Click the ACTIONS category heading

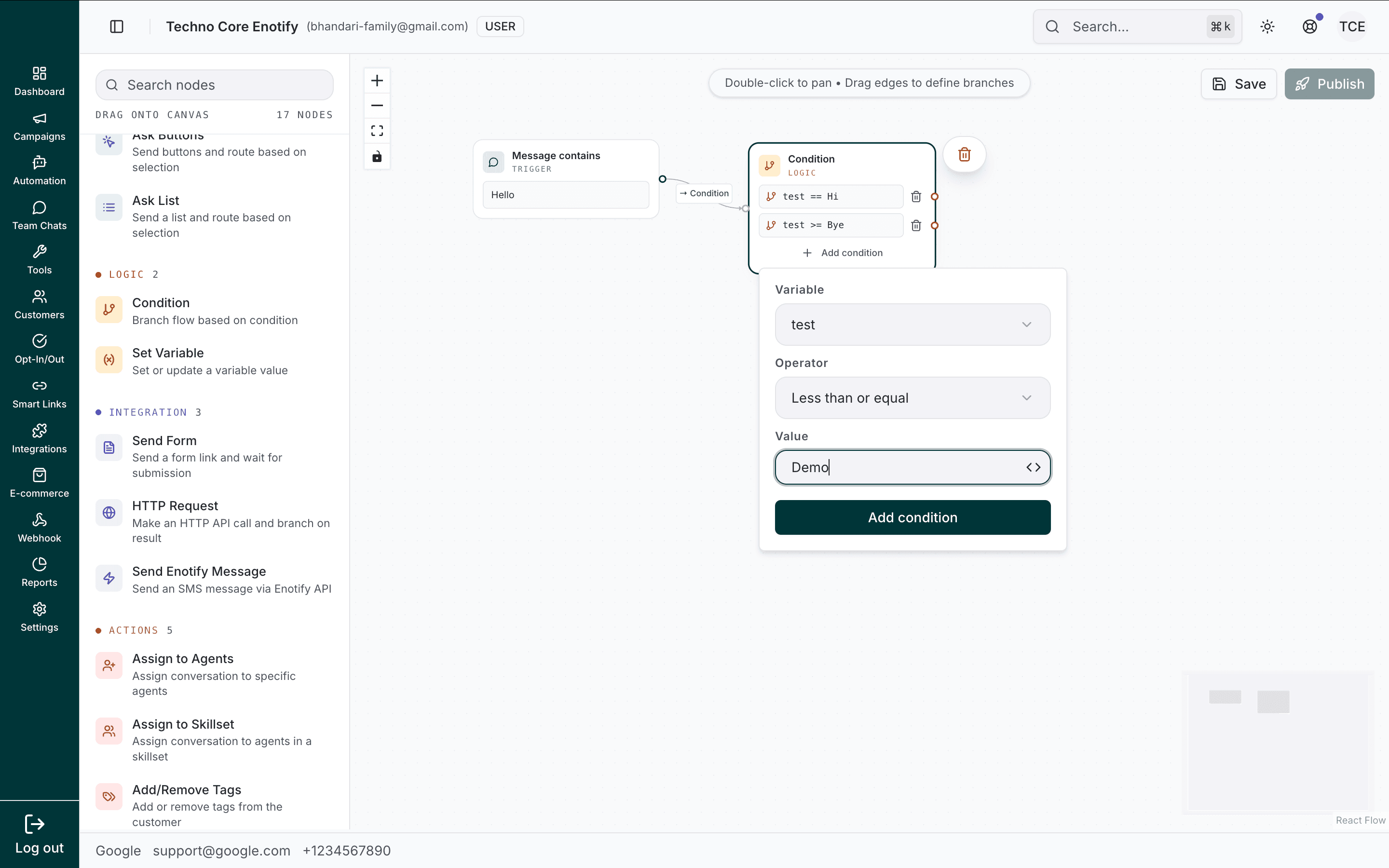pos(134,630)
